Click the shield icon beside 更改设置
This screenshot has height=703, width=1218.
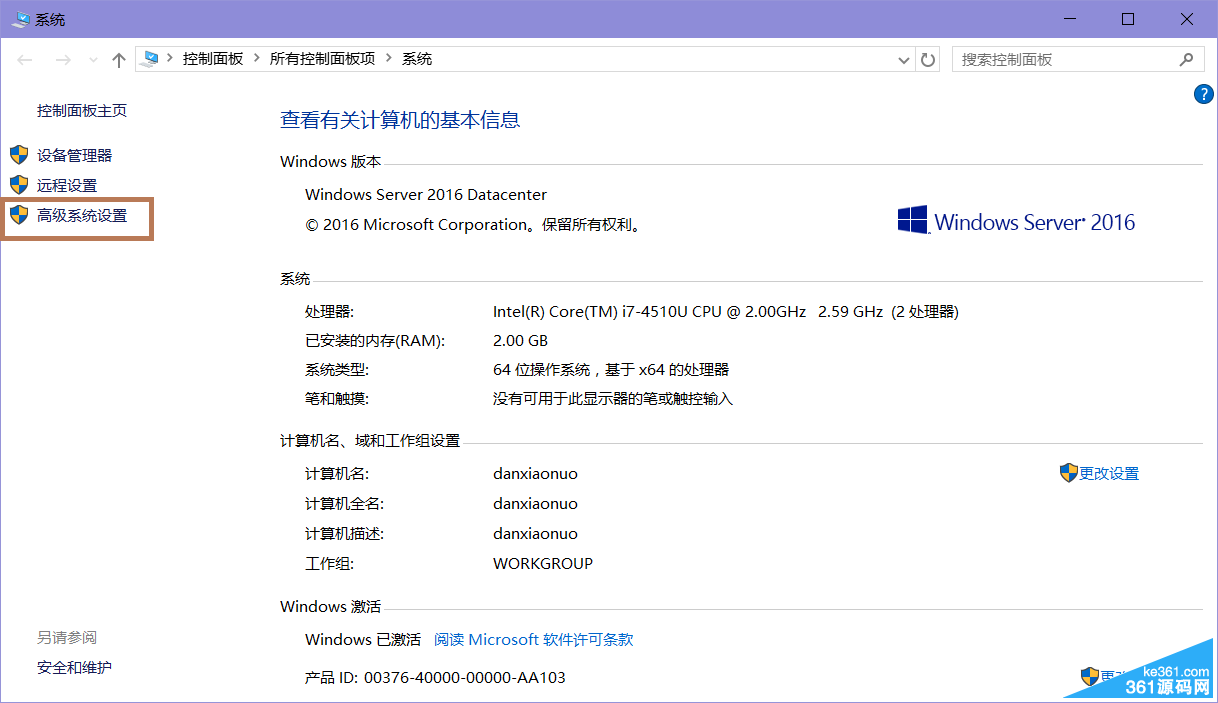pyautogui.click(x=1068, y=473)
